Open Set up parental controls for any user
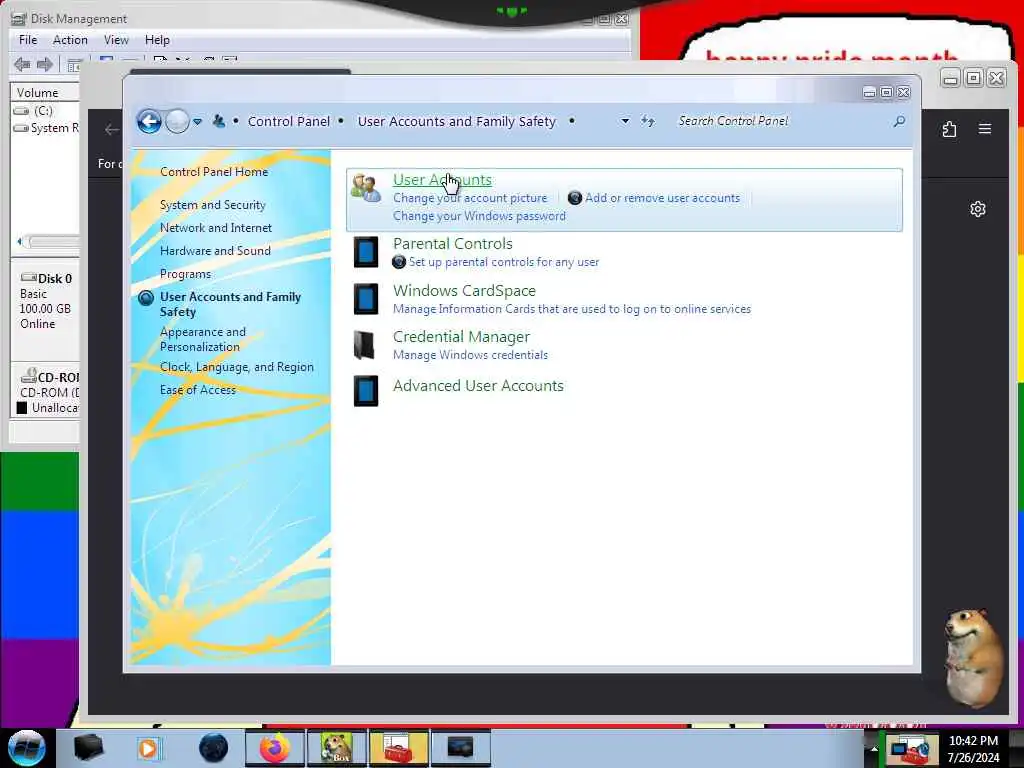 (x=504, y=262)
